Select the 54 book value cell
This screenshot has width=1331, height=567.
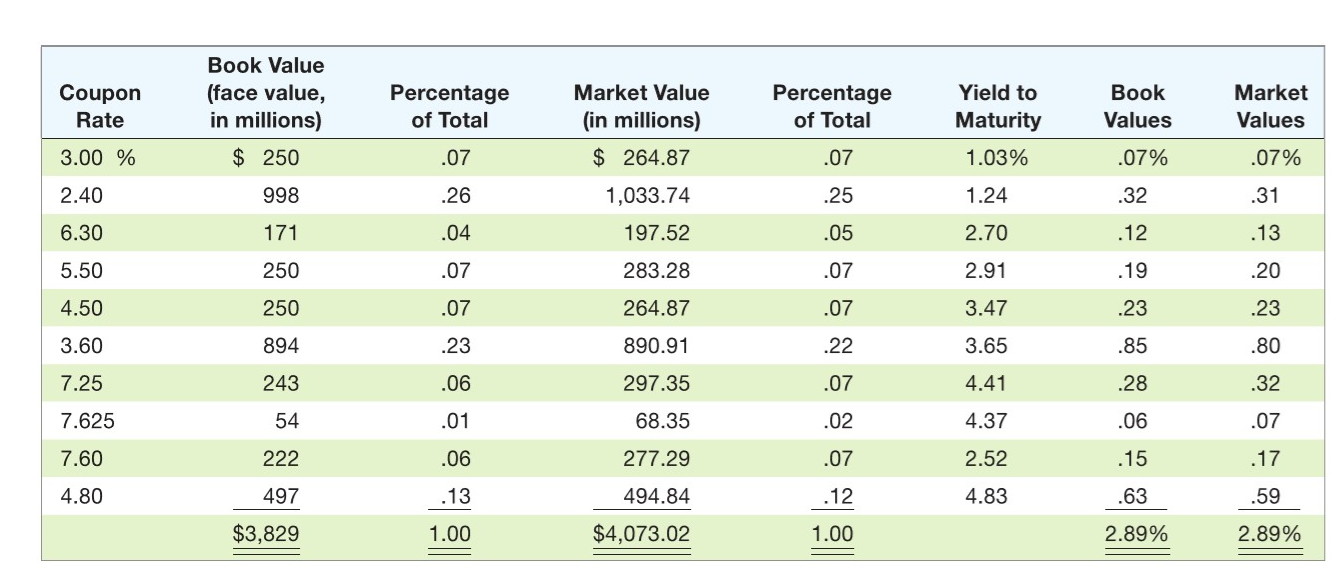(288, 421)
